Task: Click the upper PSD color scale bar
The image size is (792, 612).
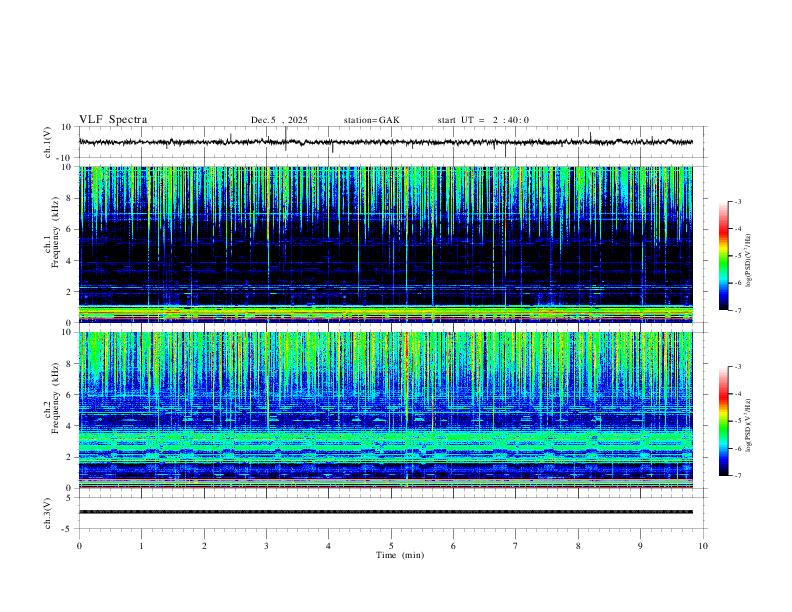Action: [724, 256]
